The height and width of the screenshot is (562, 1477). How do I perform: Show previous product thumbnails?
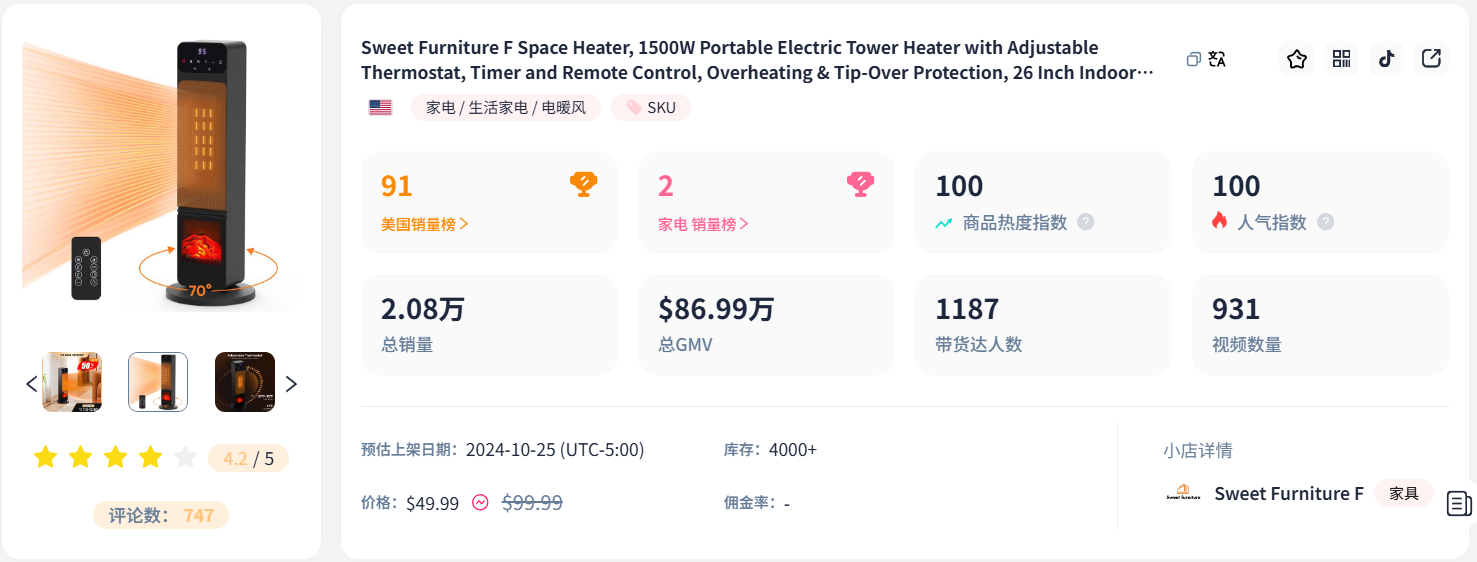[31, 383]
